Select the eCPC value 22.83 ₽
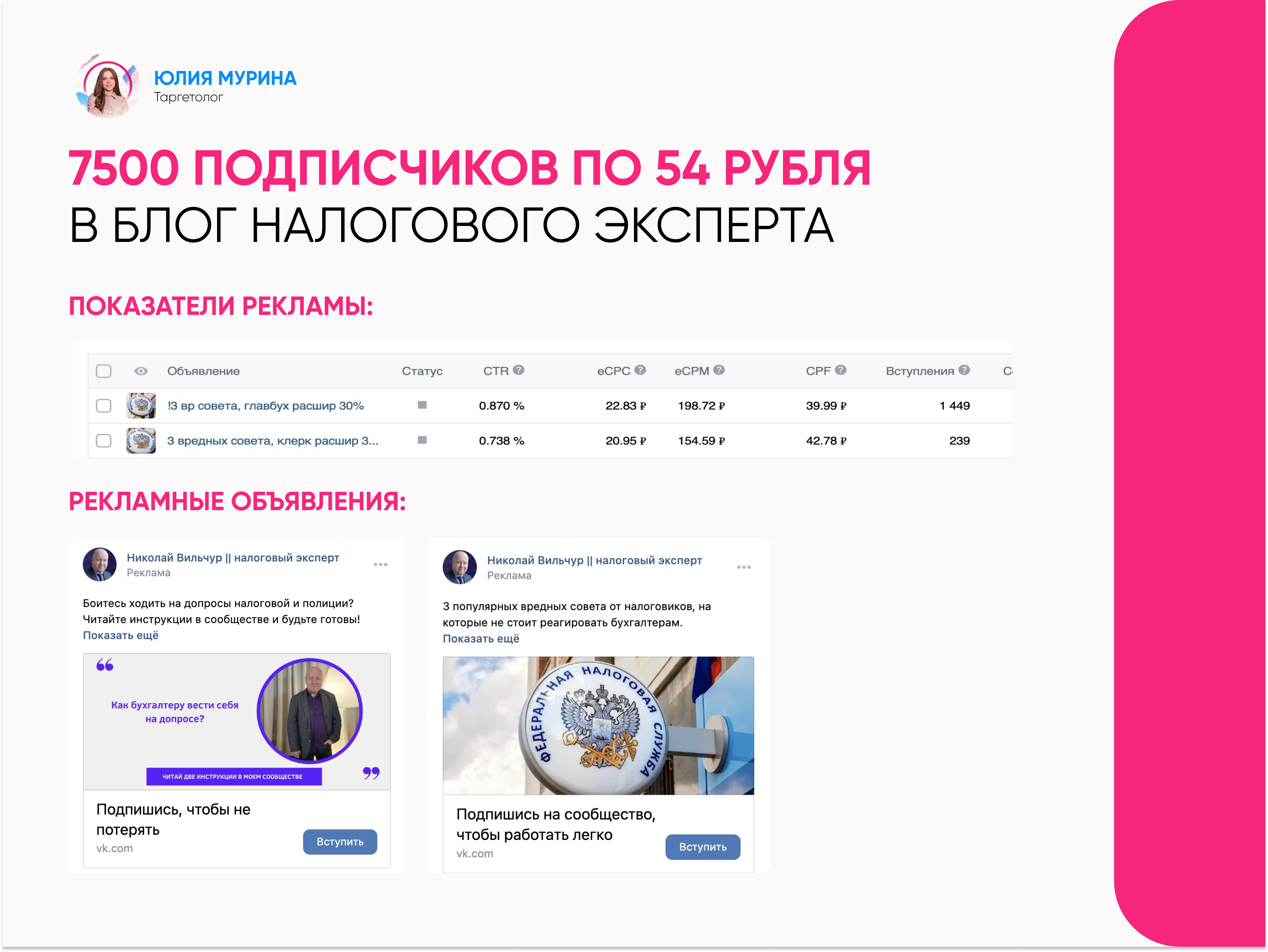The width and height of the screenshot is (1268, 952). (x=626, y=406)
